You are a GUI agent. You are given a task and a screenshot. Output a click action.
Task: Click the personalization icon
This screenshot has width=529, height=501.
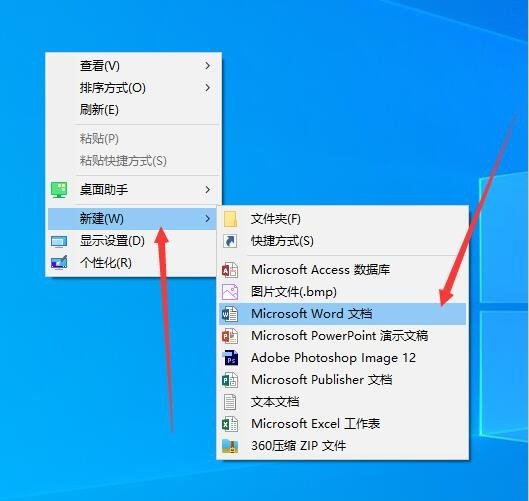(59, 263)
